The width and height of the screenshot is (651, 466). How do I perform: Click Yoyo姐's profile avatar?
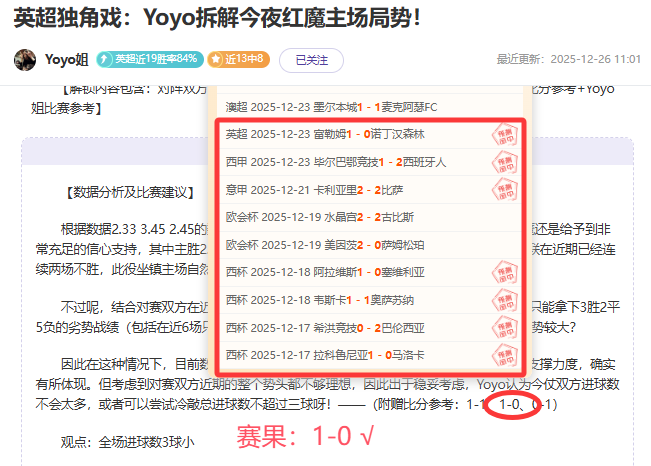pyautogui.click(x=26, y=59)
